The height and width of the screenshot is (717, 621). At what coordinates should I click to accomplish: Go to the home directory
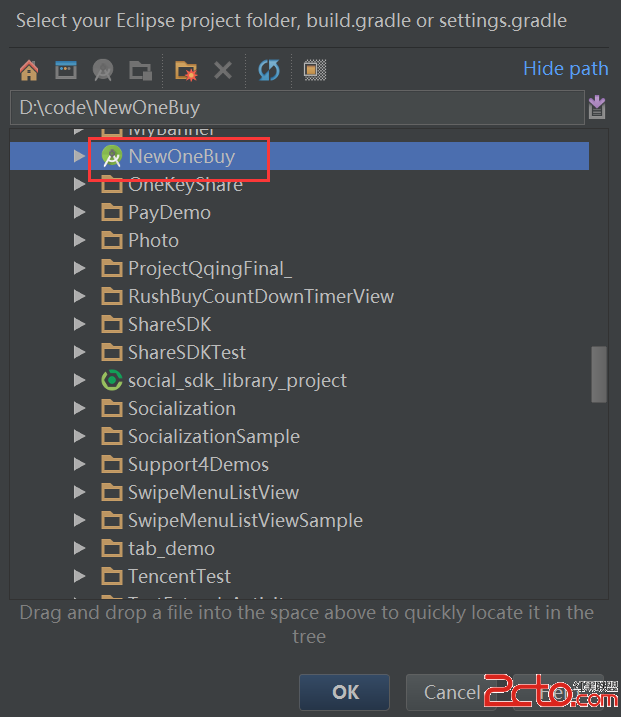pyautogui.click(x=29, y=70)
